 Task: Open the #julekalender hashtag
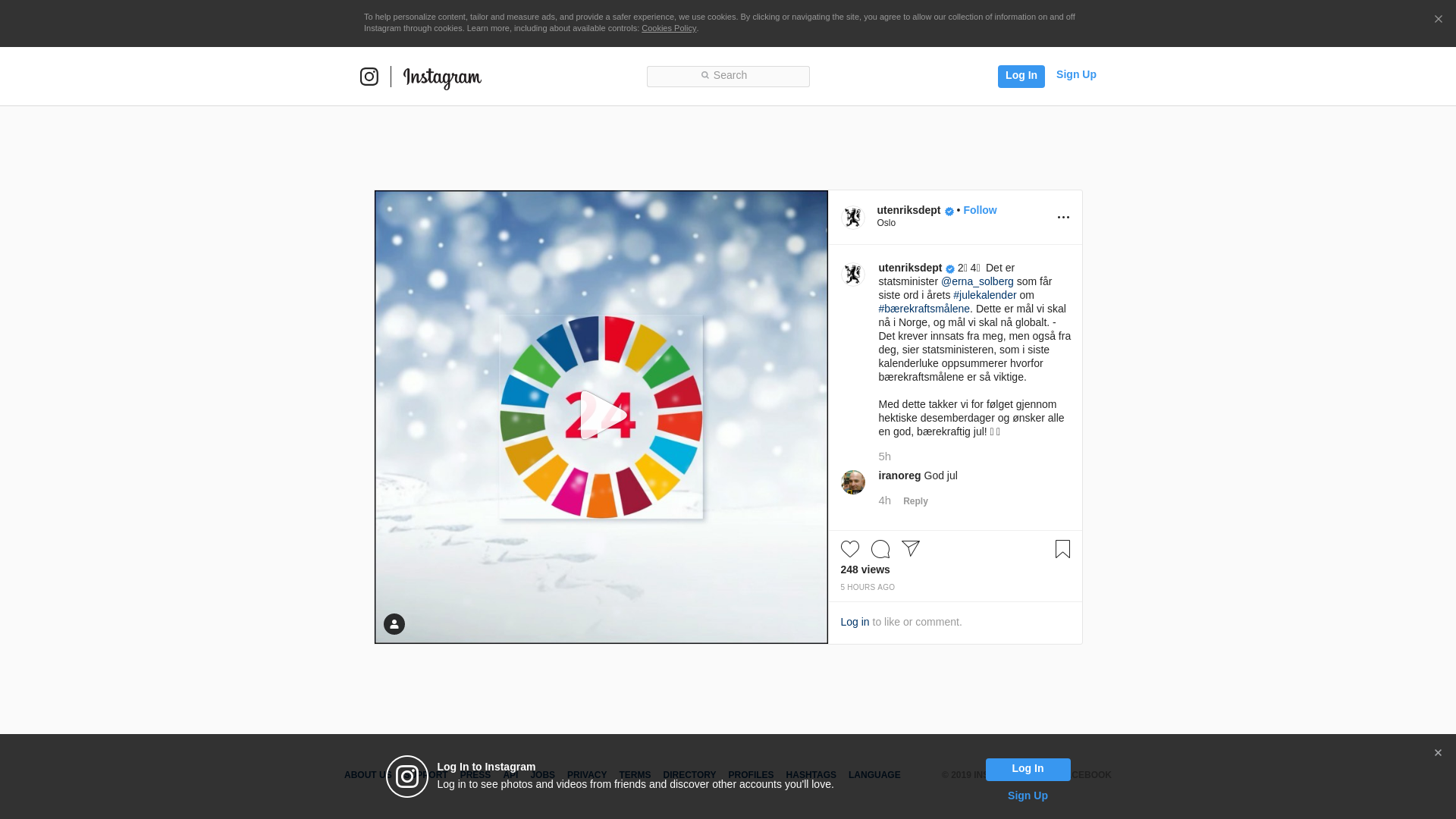pos(985,295)
